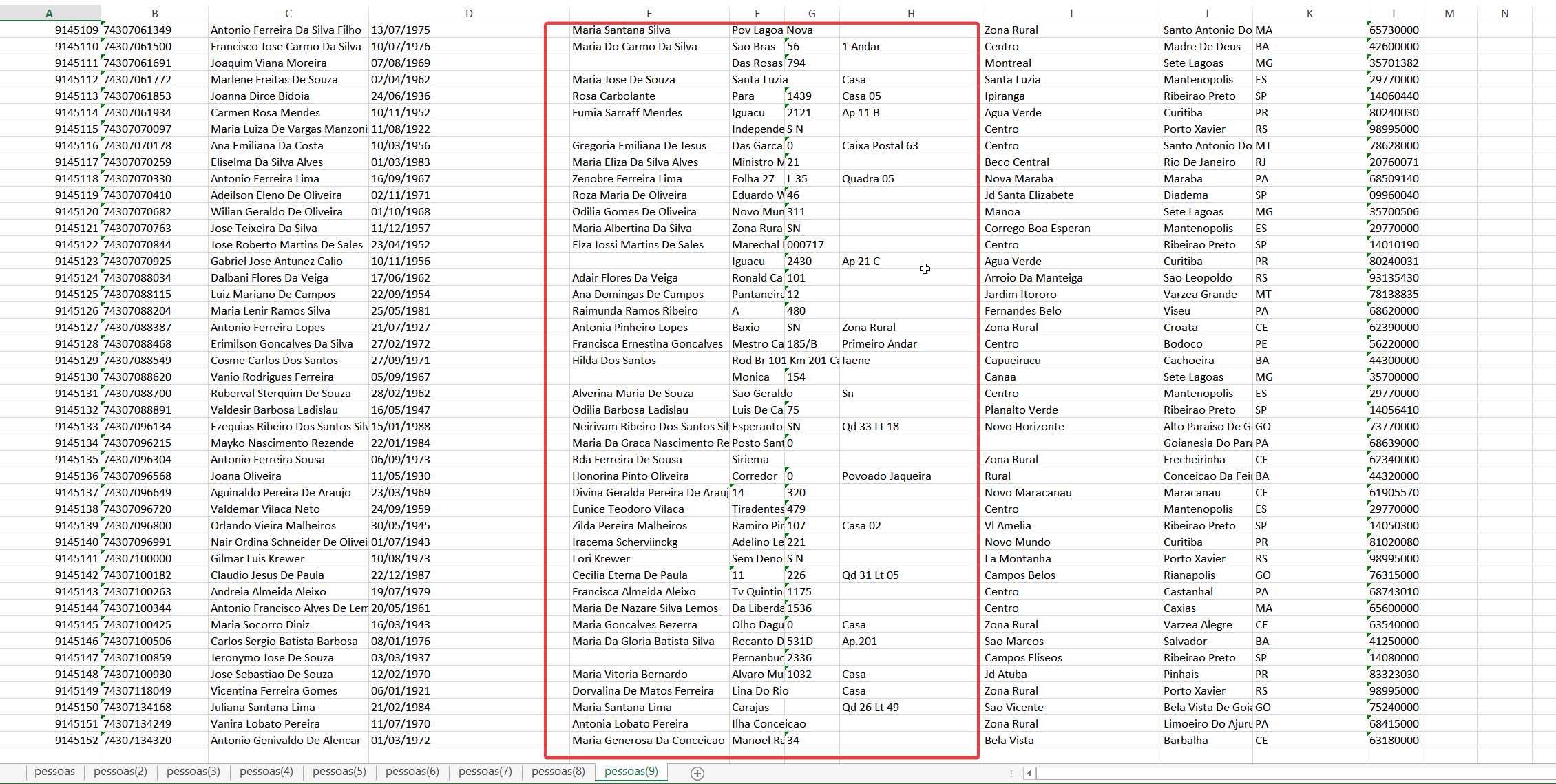Viewport: 1556px width, 784px height.
Task: Select column B header
Action: click(x=154, y=13)
